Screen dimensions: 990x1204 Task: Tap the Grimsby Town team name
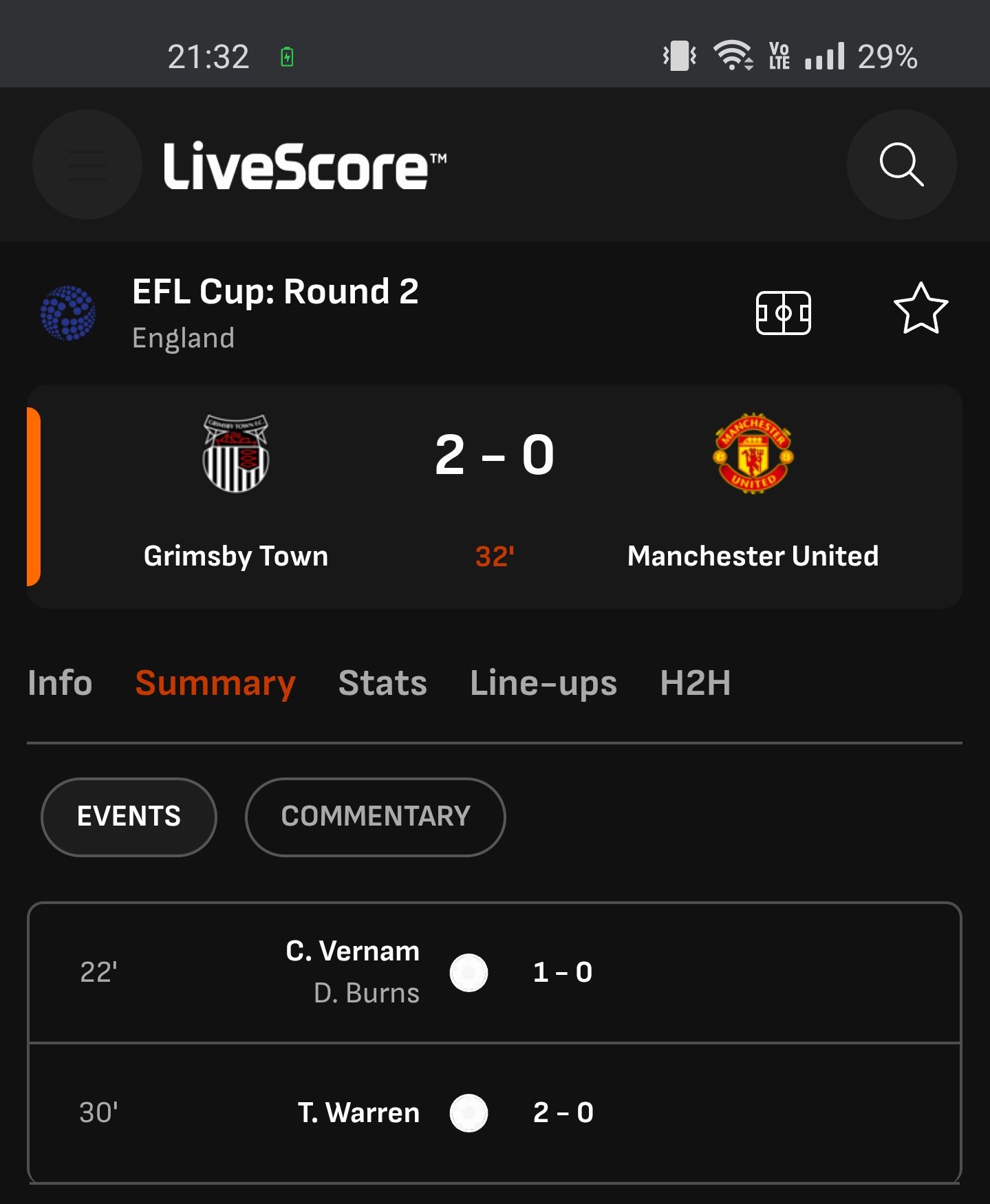point(236,556)
